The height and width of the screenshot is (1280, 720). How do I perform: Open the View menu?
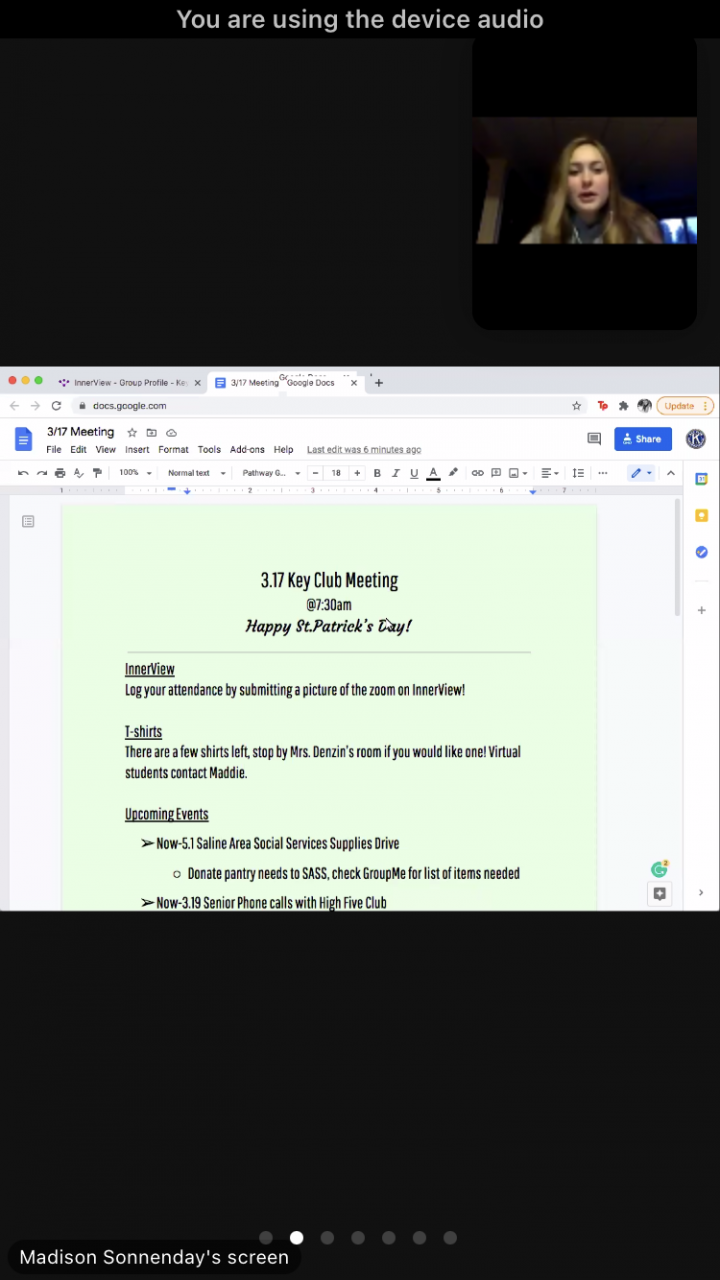(x=106, y=450)
